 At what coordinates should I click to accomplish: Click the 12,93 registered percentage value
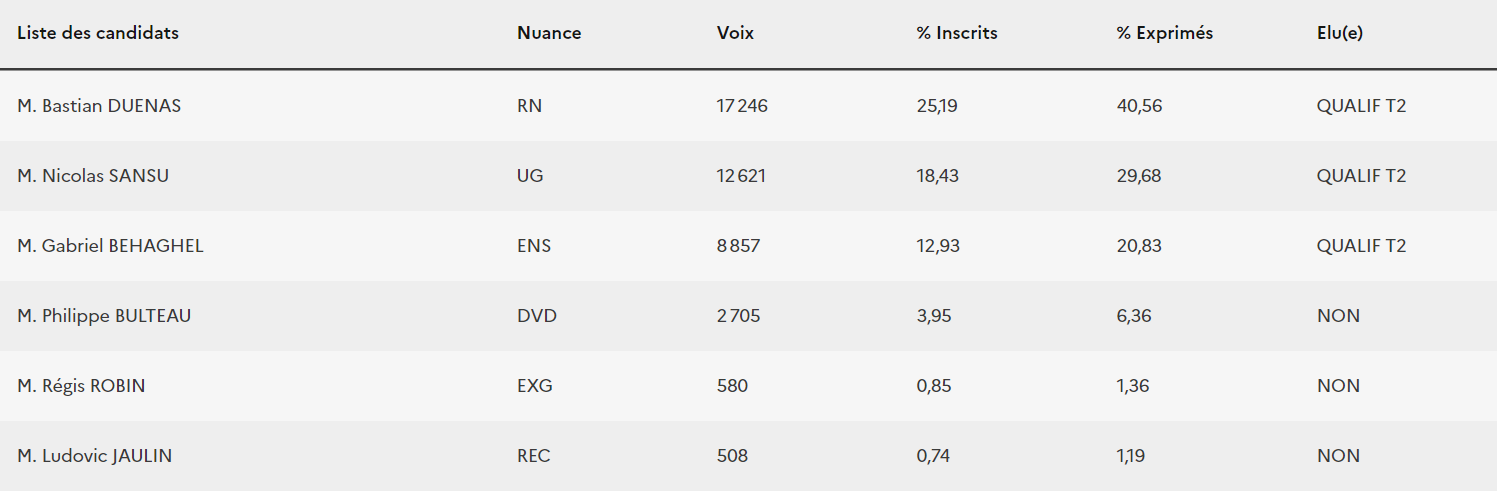[938, 245]
